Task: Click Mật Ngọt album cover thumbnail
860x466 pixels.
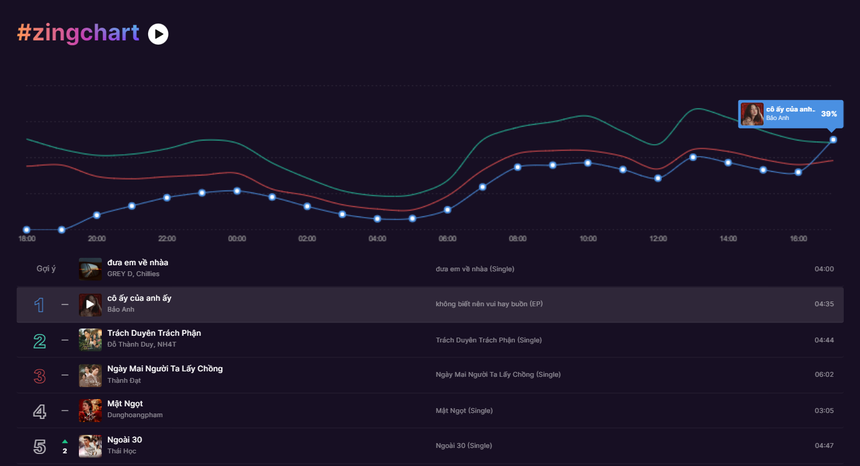Action: pyautogui.click(x=90, y=410)
